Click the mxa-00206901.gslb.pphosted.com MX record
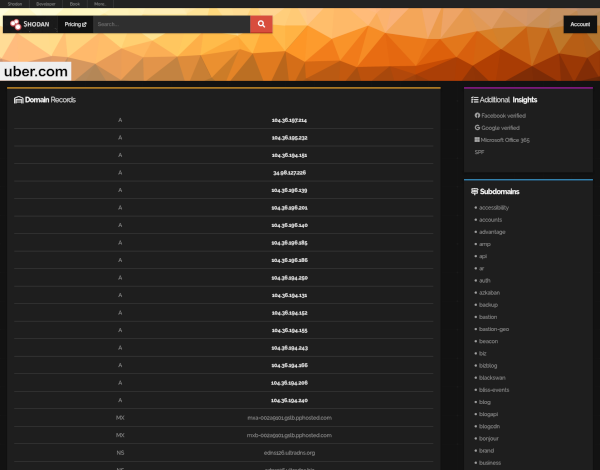The height and width of the screenshot is (470, 600). pyautogui.click(x=289, y=418)
